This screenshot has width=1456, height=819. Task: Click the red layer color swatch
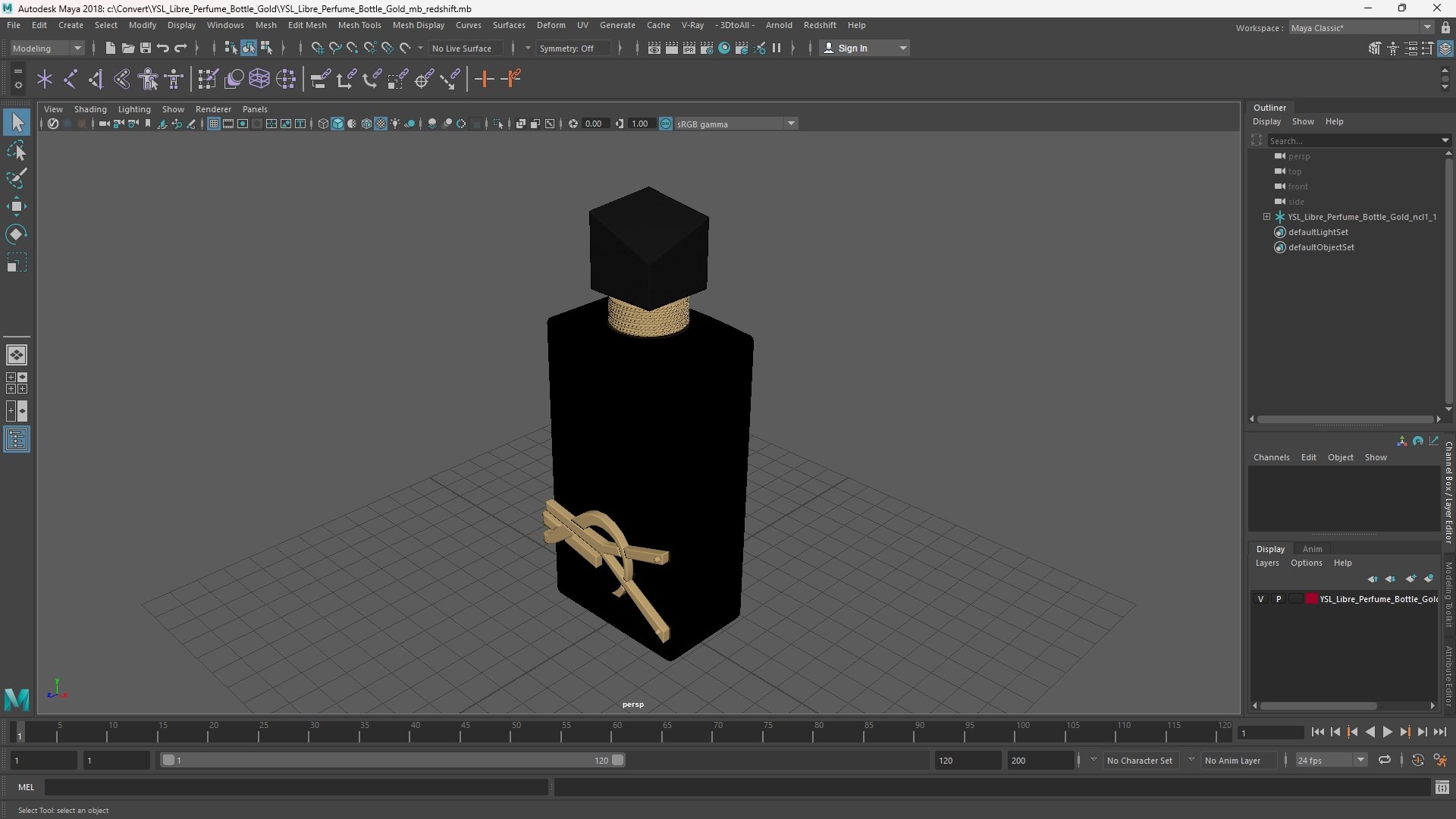(x=1312, y=599)
